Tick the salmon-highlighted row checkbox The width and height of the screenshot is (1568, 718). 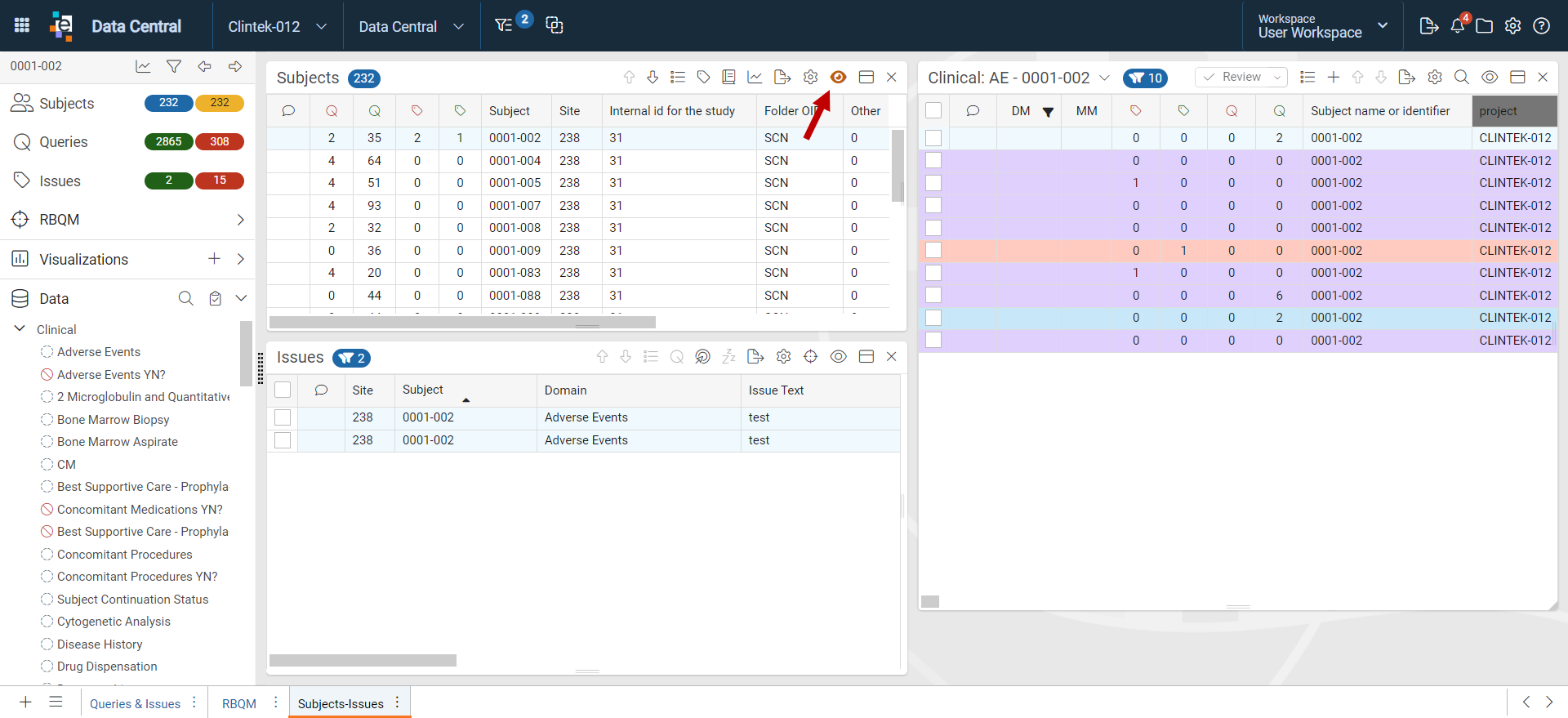(x=933, y=251)
